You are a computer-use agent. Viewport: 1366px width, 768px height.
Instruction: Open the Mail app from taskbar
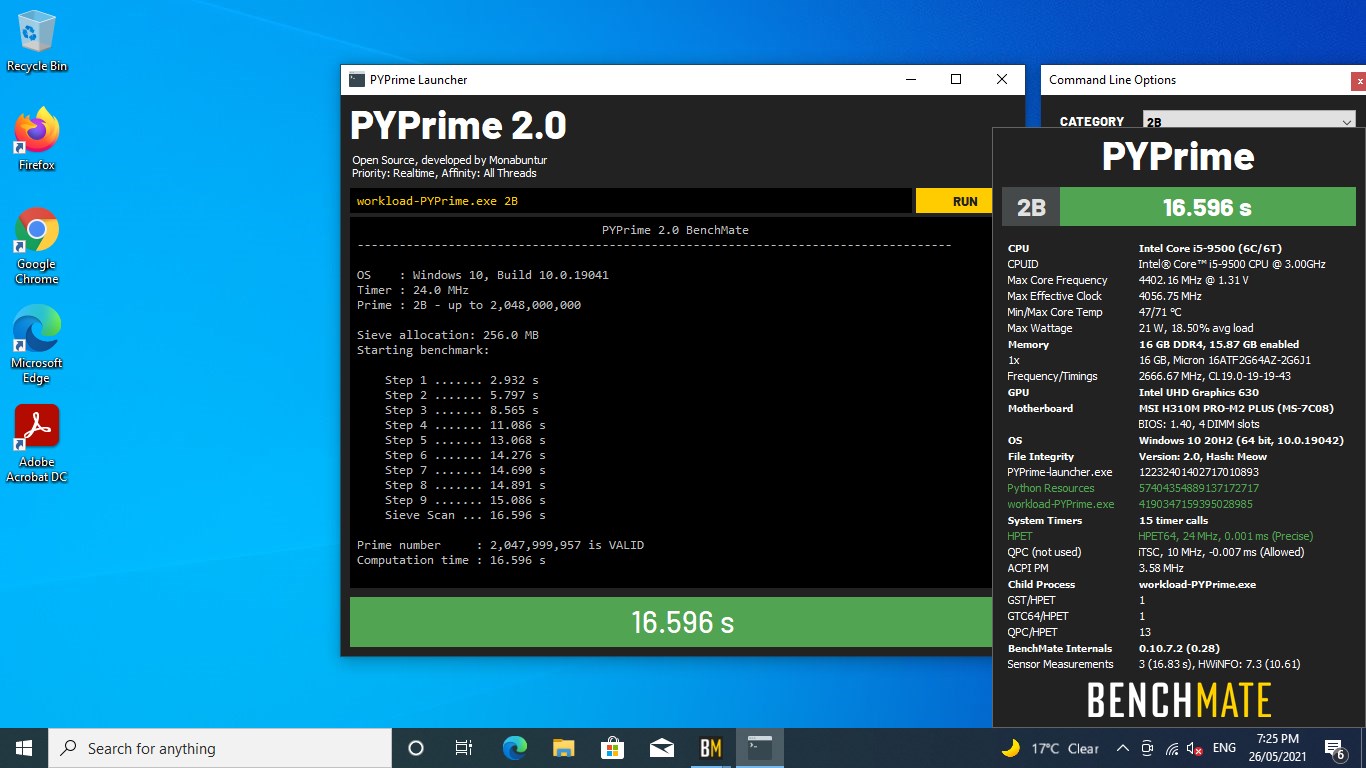coord(661,748)
